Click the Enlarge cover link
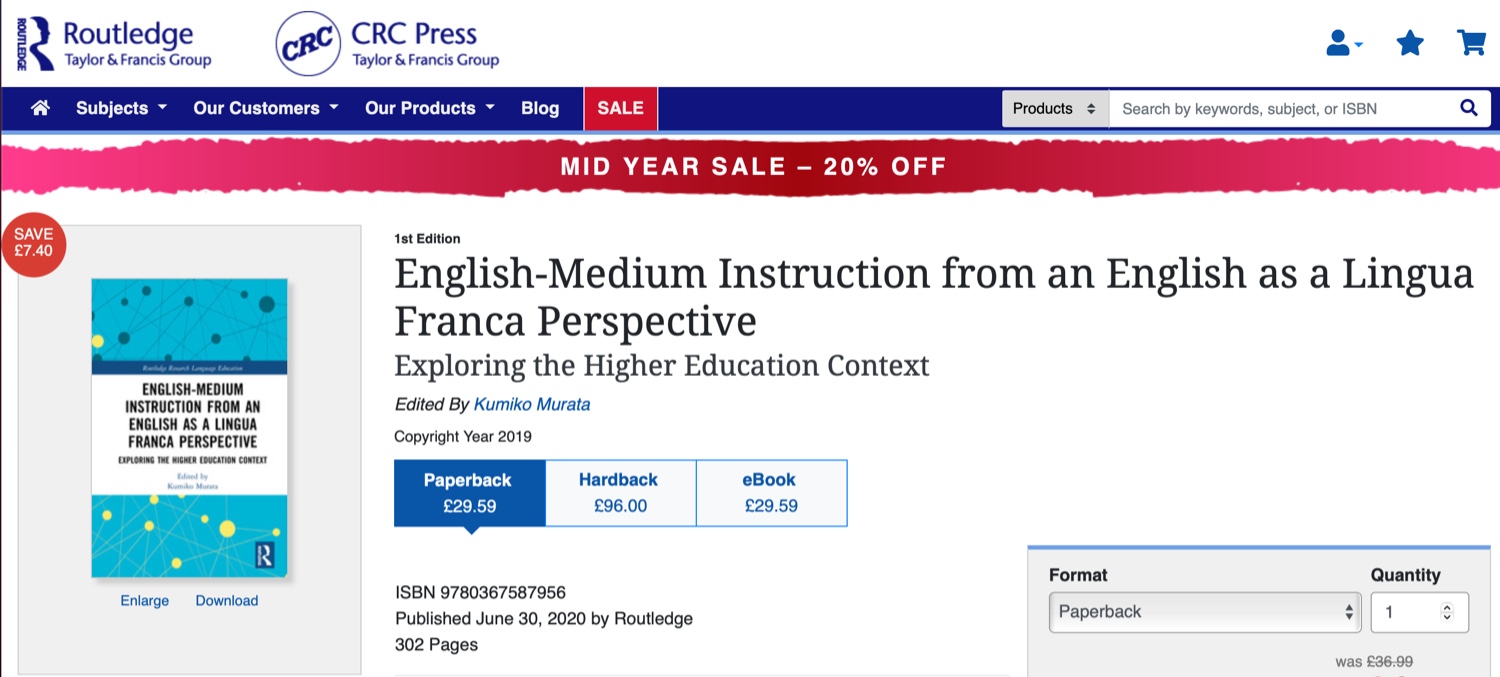 coord(145,601)
